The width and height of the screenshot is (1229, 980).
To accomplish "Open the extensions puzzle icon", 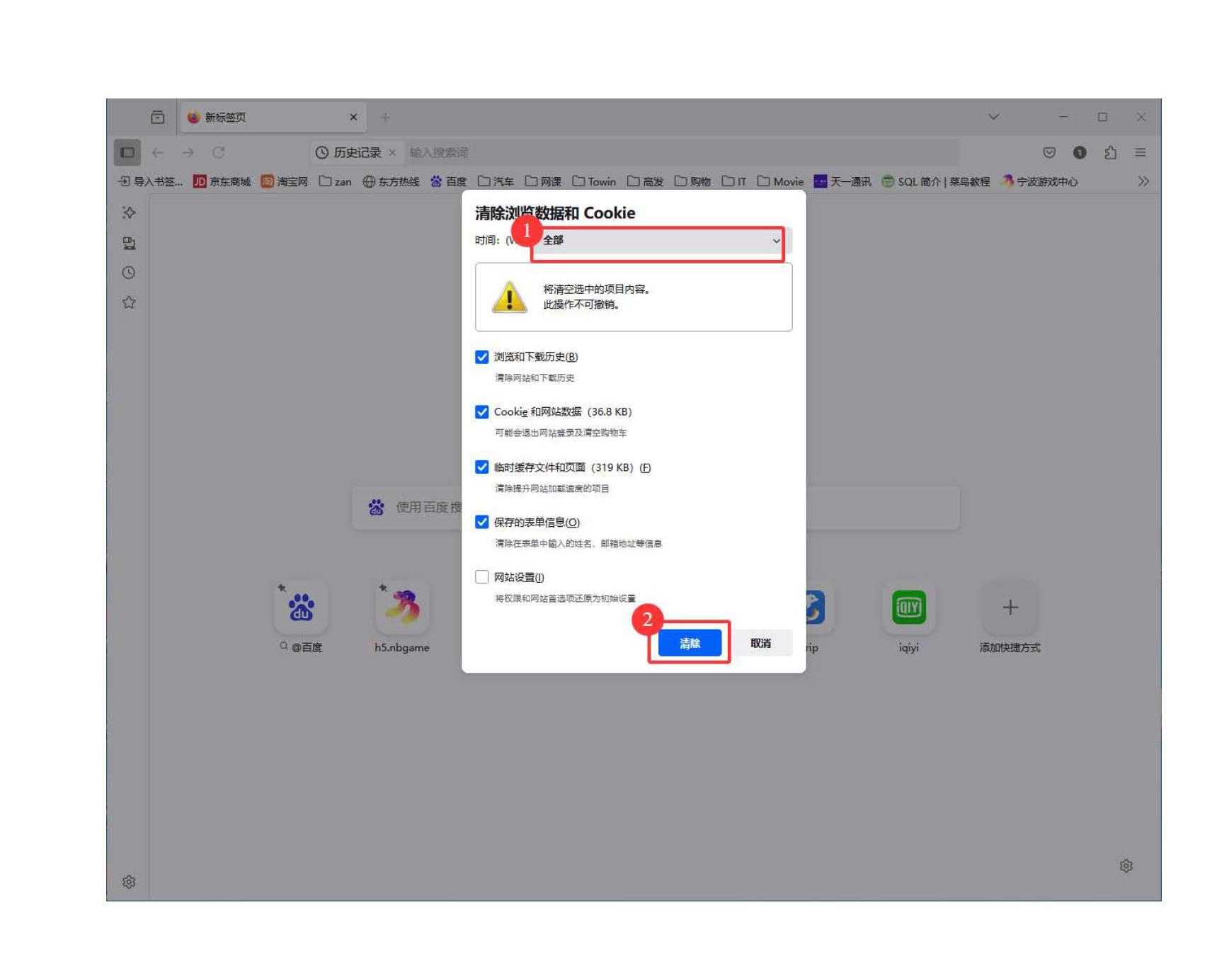I will (x=1110, y=152).
